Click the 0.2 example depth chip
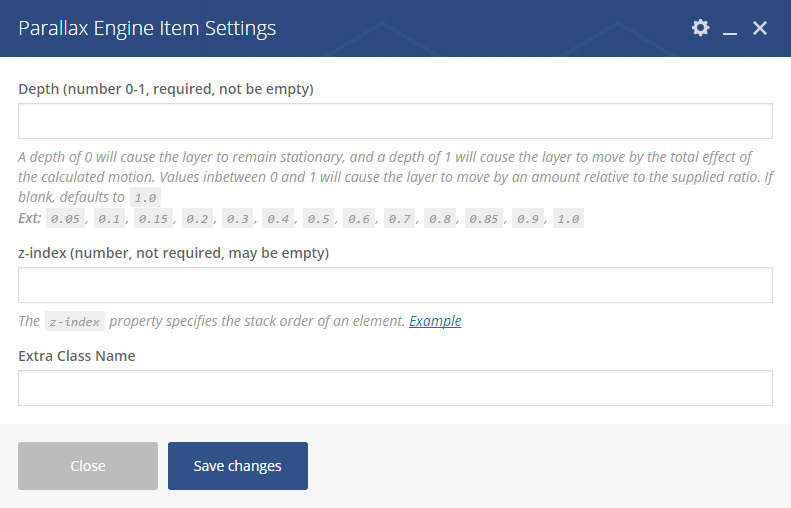The height and width of the screenshot is (508, 791). 197,218
